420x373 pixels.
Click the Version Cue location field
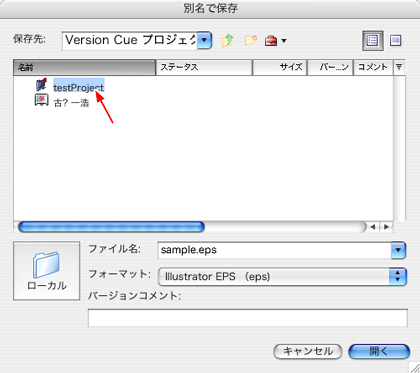click(130, 41)
